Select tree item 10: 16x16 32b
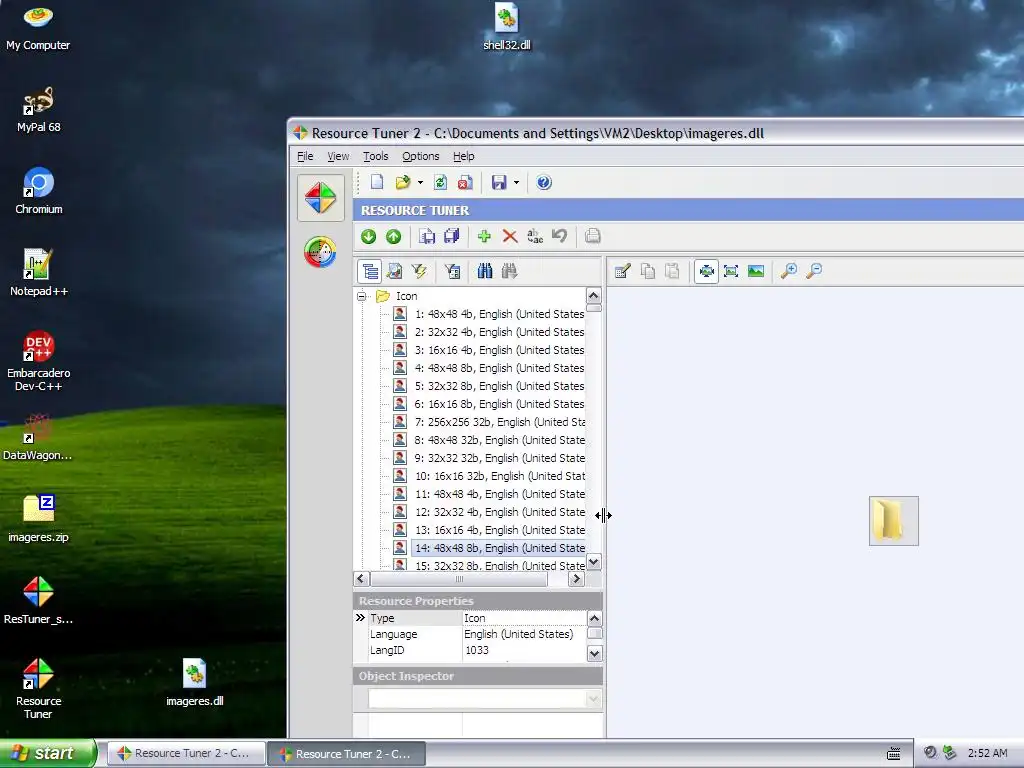This screenshot has height=768, width=1024. [500, 476]
